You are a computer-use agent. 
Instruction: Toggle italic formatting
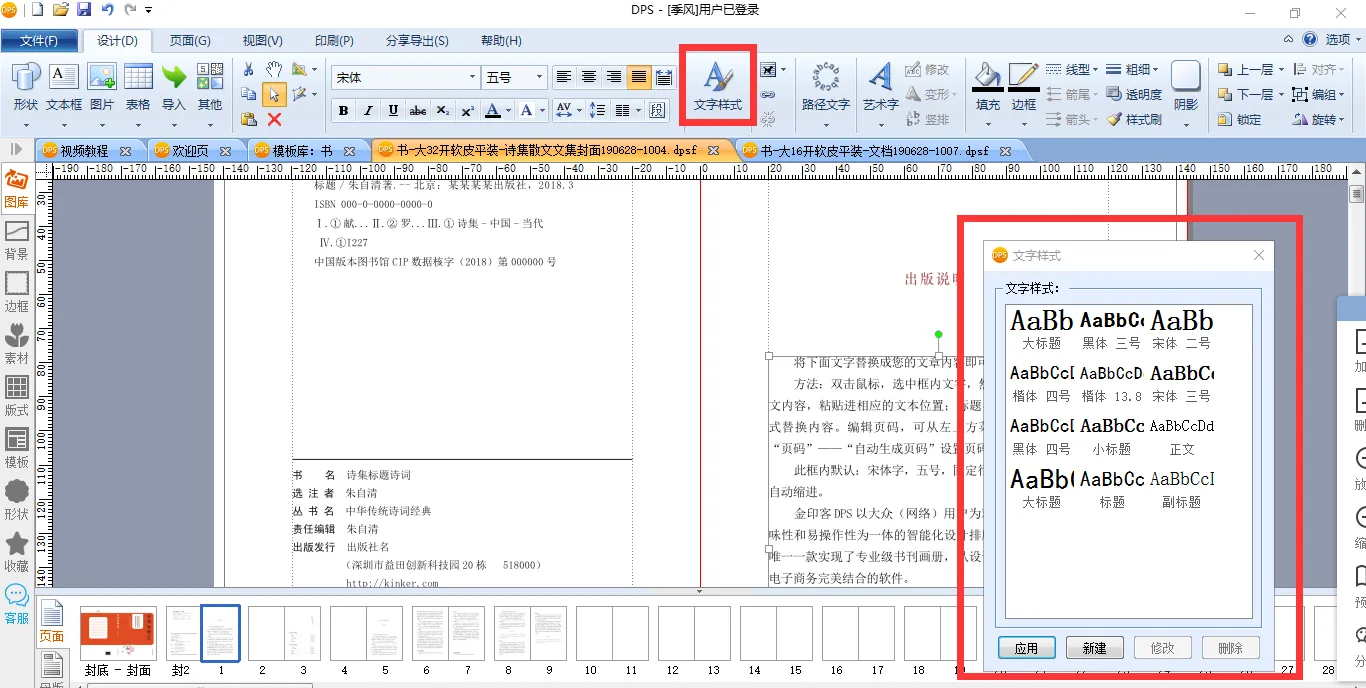[368, 110]
